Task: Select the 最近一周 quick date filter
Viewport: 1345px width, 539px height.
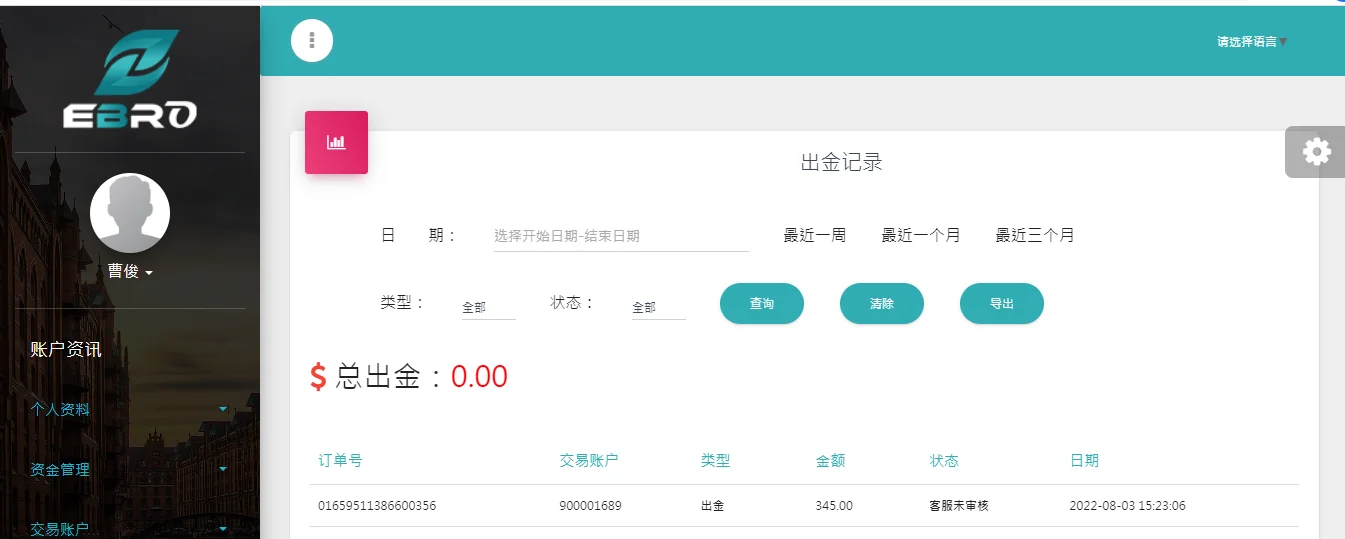Action: (814, 236)
